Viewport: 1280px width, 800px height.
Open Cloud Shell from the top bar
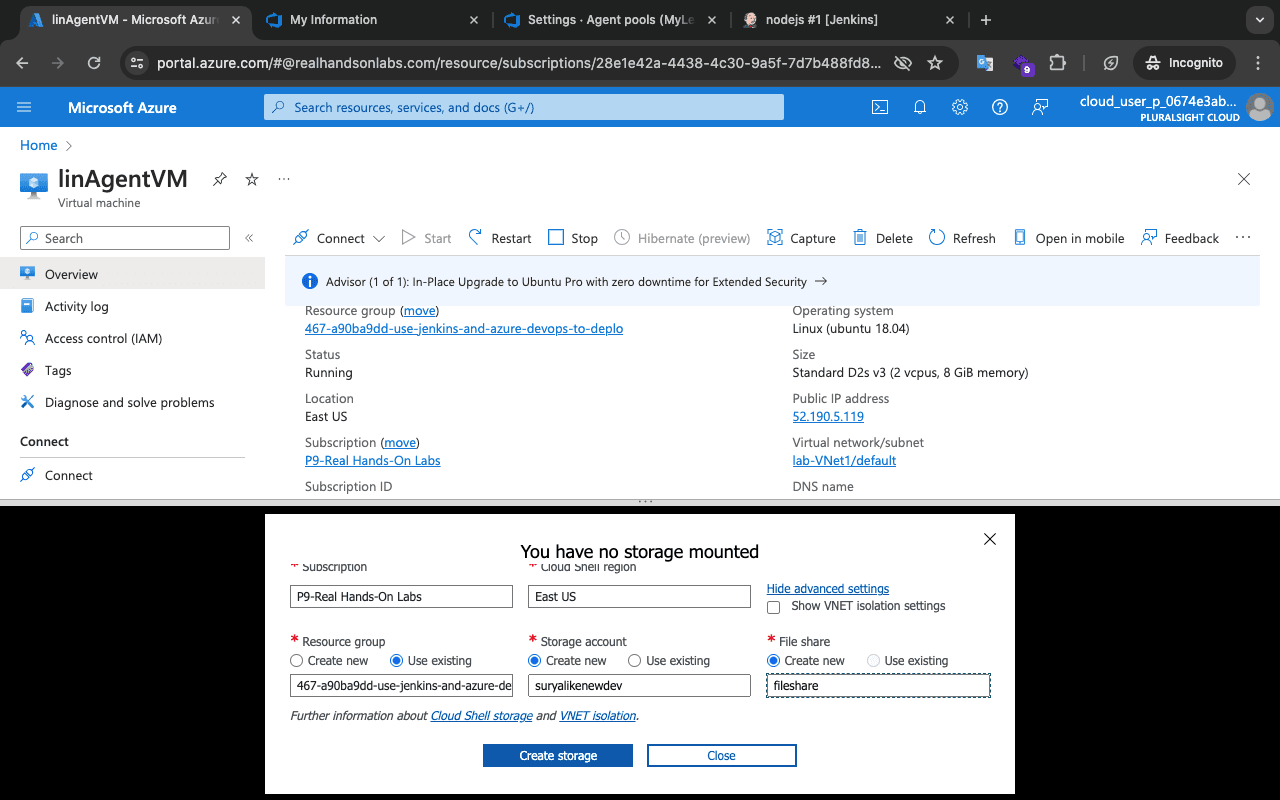pos(880,107)
